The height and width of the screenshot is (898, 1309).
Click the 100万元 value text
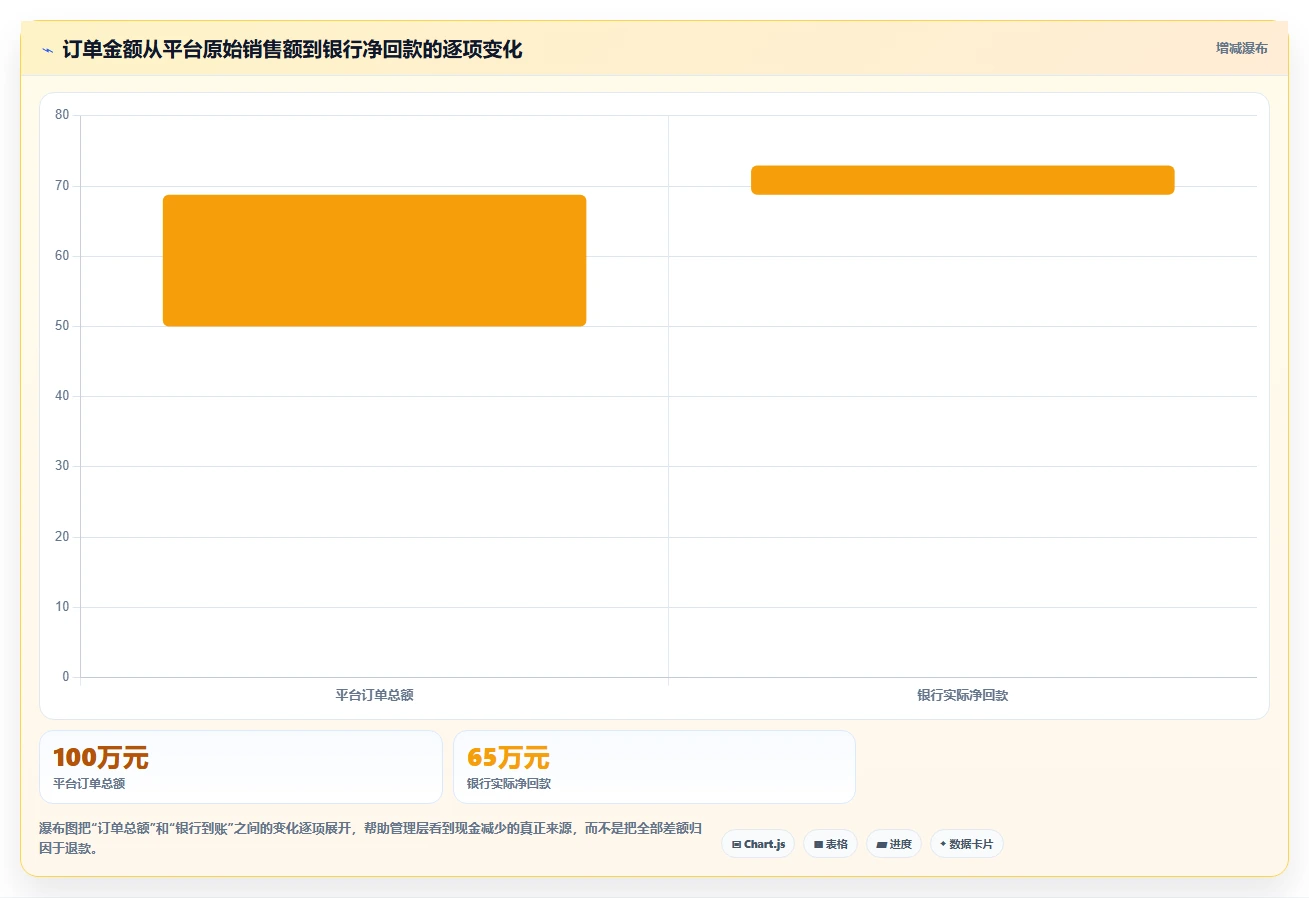100,758
